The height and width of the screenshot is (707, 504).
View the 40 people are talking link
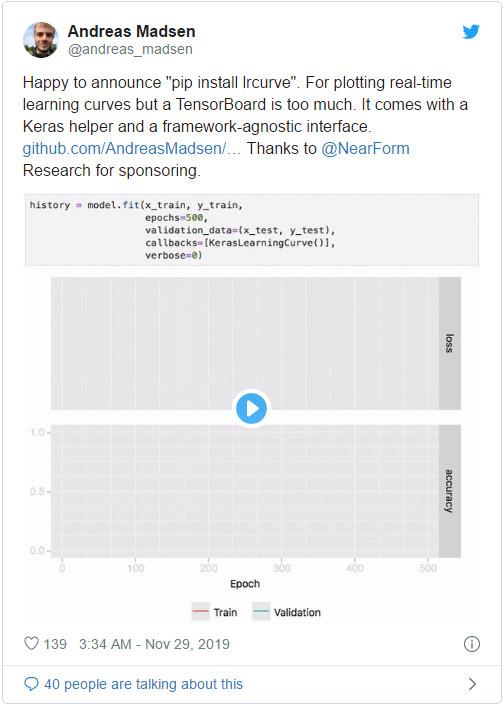(143, 684)
